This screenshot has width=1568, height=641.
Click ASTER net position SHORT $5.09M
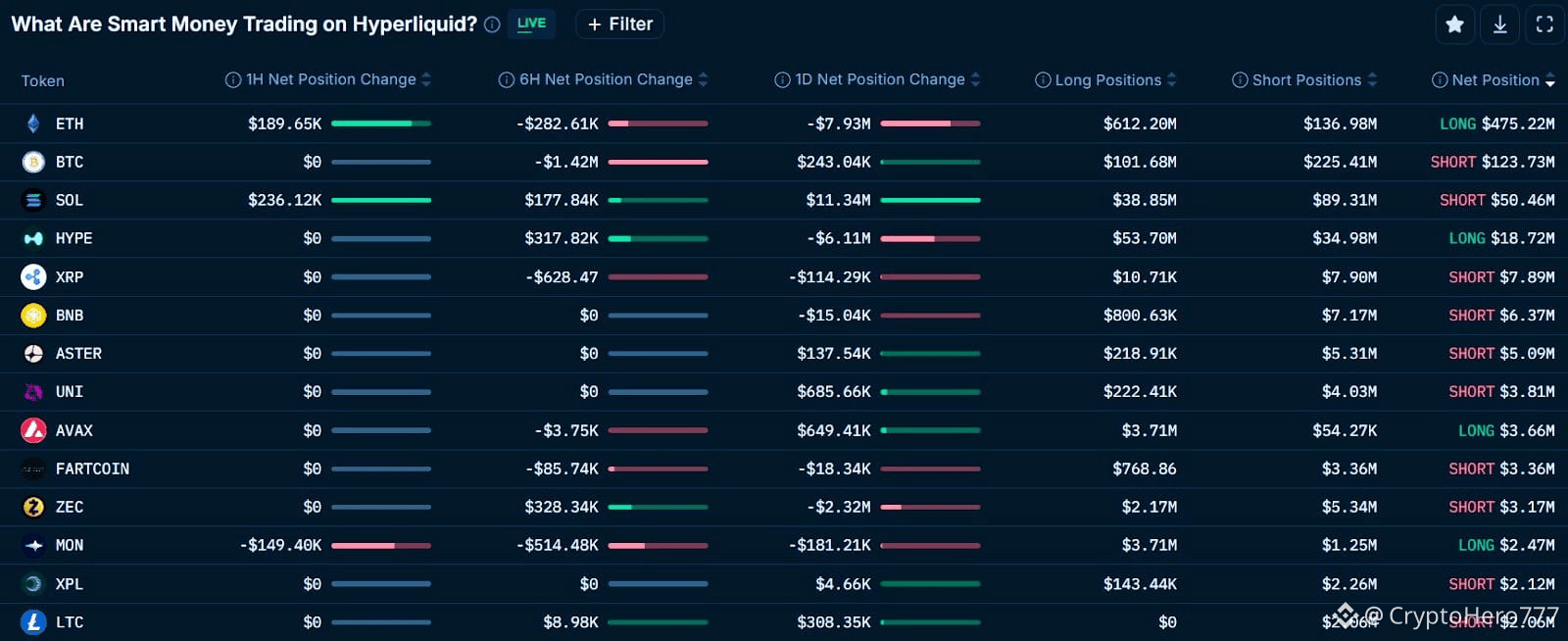pos(1501,354)
